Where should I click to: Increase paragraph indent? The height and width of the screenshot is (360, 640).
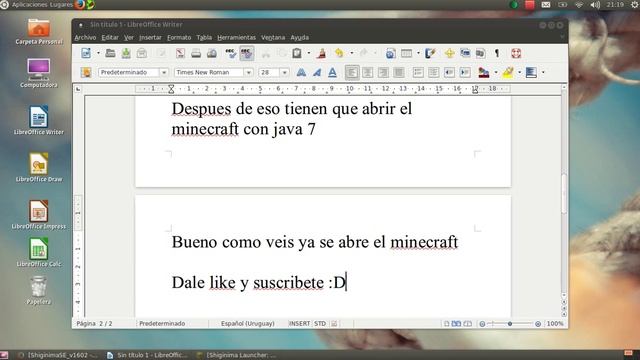(x=465, y=72)
